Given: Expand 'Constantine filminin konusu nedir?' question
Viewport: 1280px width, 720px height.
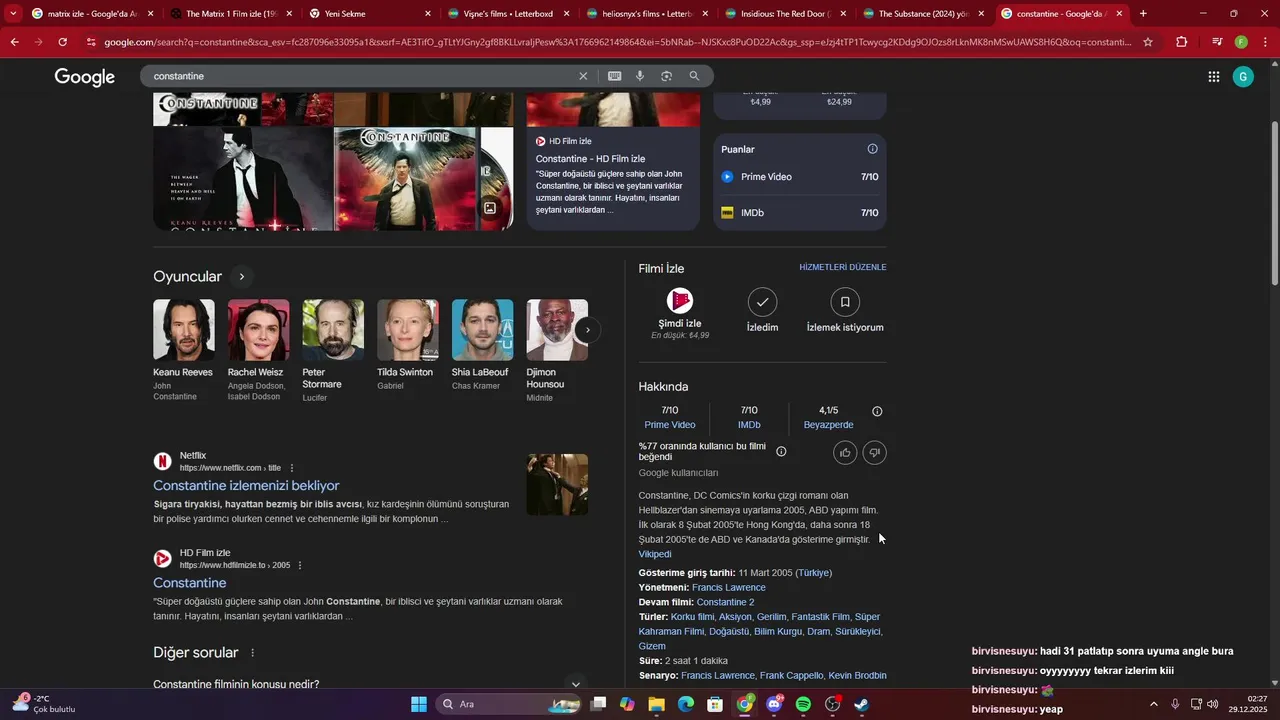Looking at the screenshot, I should (368, 684).
